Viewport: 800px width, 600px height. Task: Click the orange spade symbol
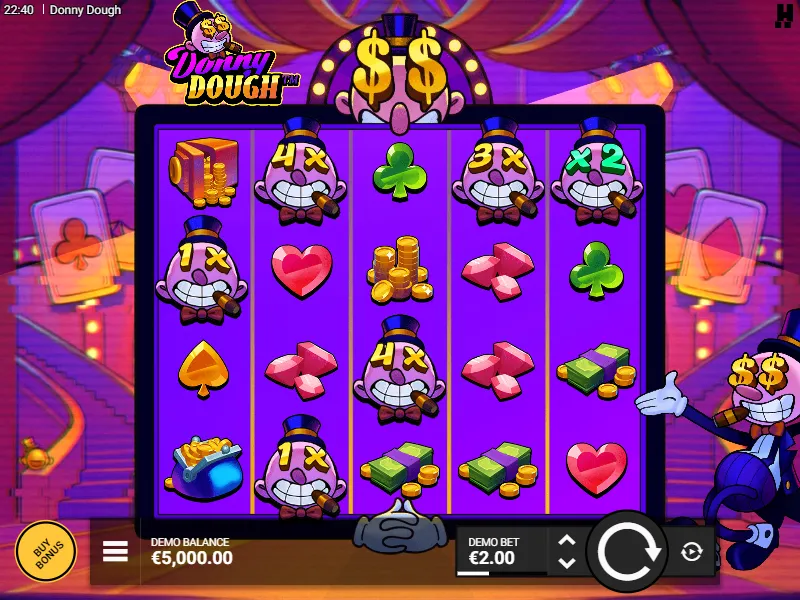[203, 369]
